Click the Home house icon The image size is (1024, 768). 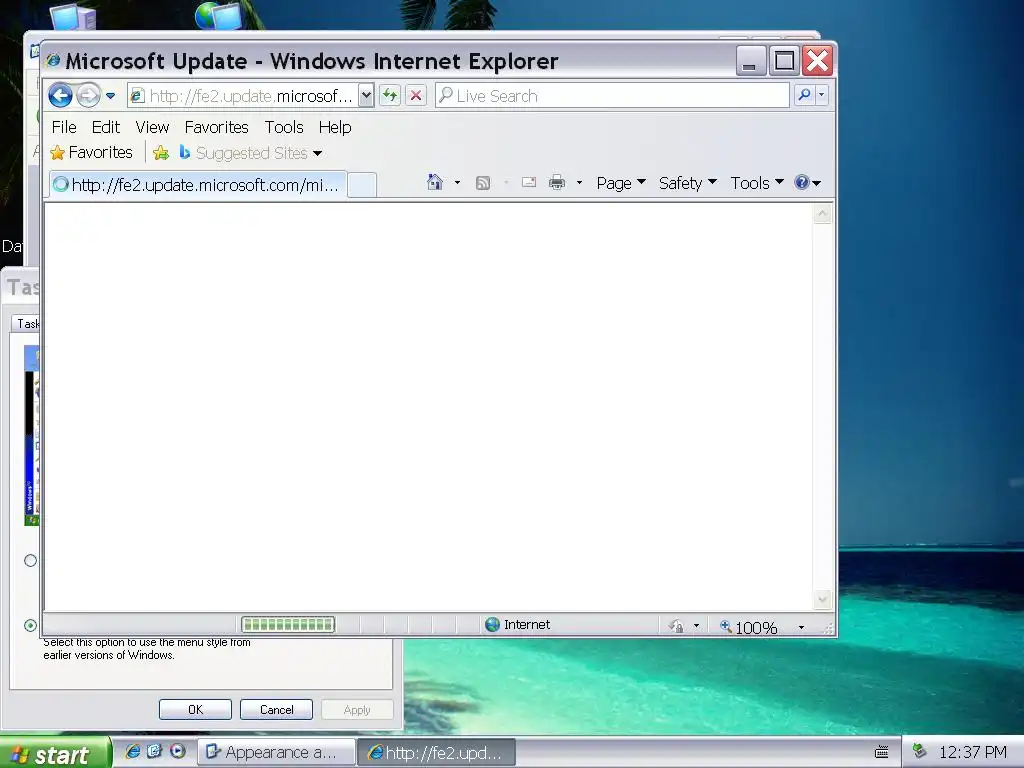pos(434,182)
